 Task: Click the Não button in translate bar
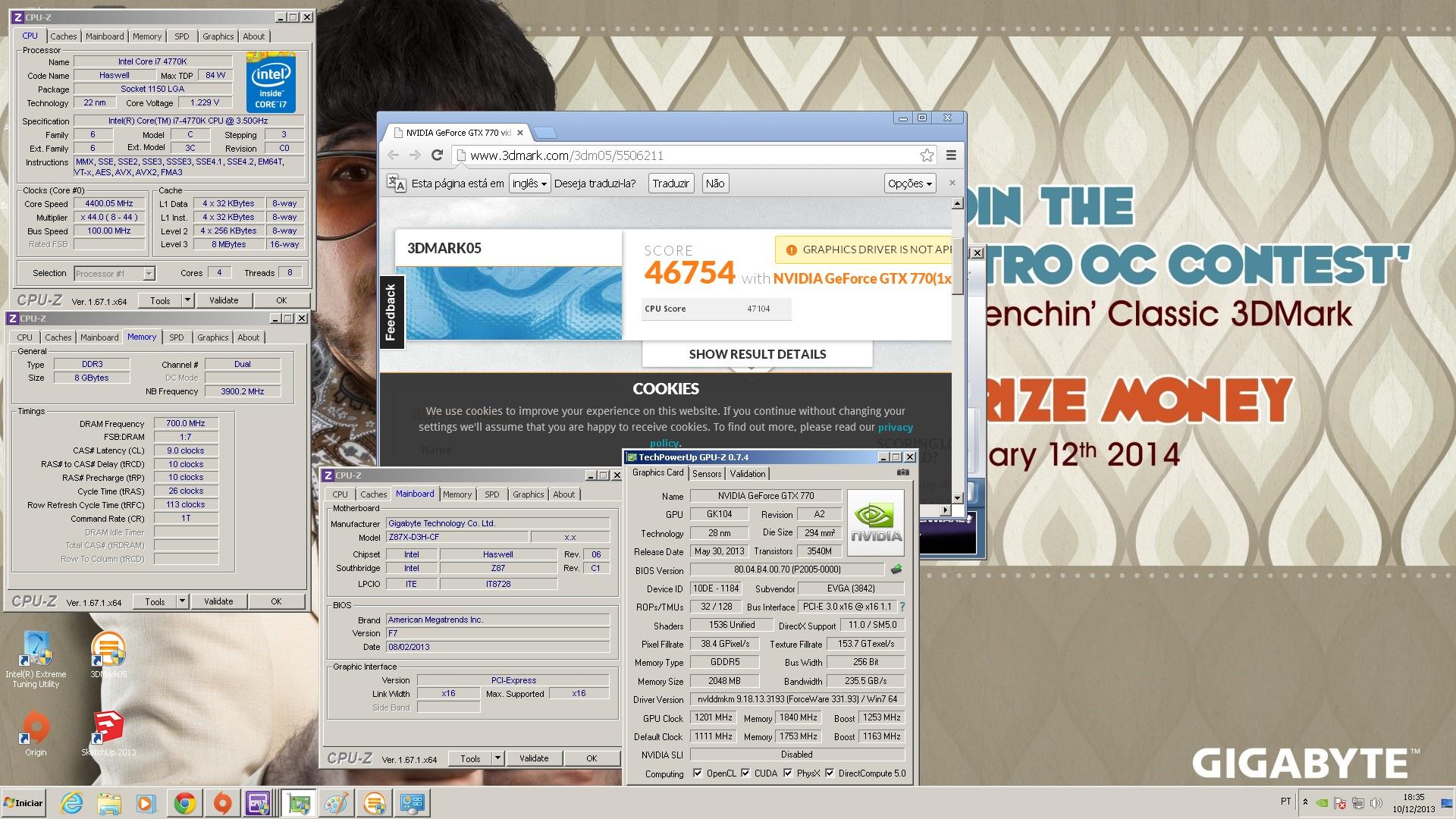(x=715, y=183)
